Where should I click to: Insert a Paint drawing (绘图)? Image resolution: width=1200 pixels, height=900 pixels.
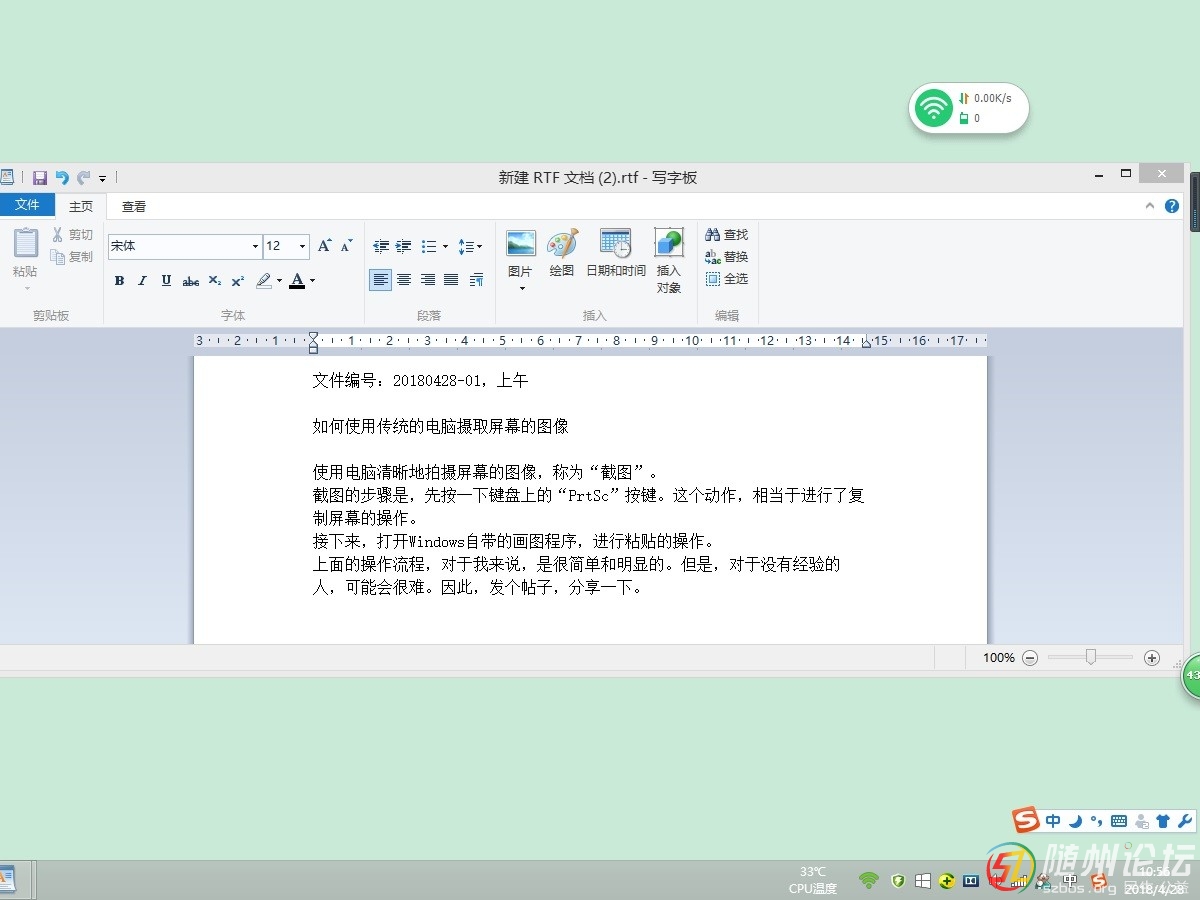(562, 253)
